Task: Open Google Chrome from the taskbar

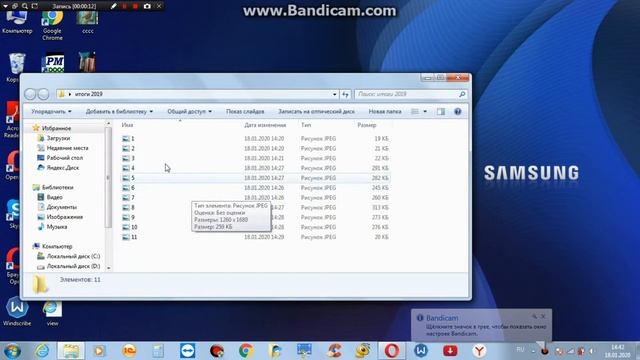Action: (x=246, y=351)
